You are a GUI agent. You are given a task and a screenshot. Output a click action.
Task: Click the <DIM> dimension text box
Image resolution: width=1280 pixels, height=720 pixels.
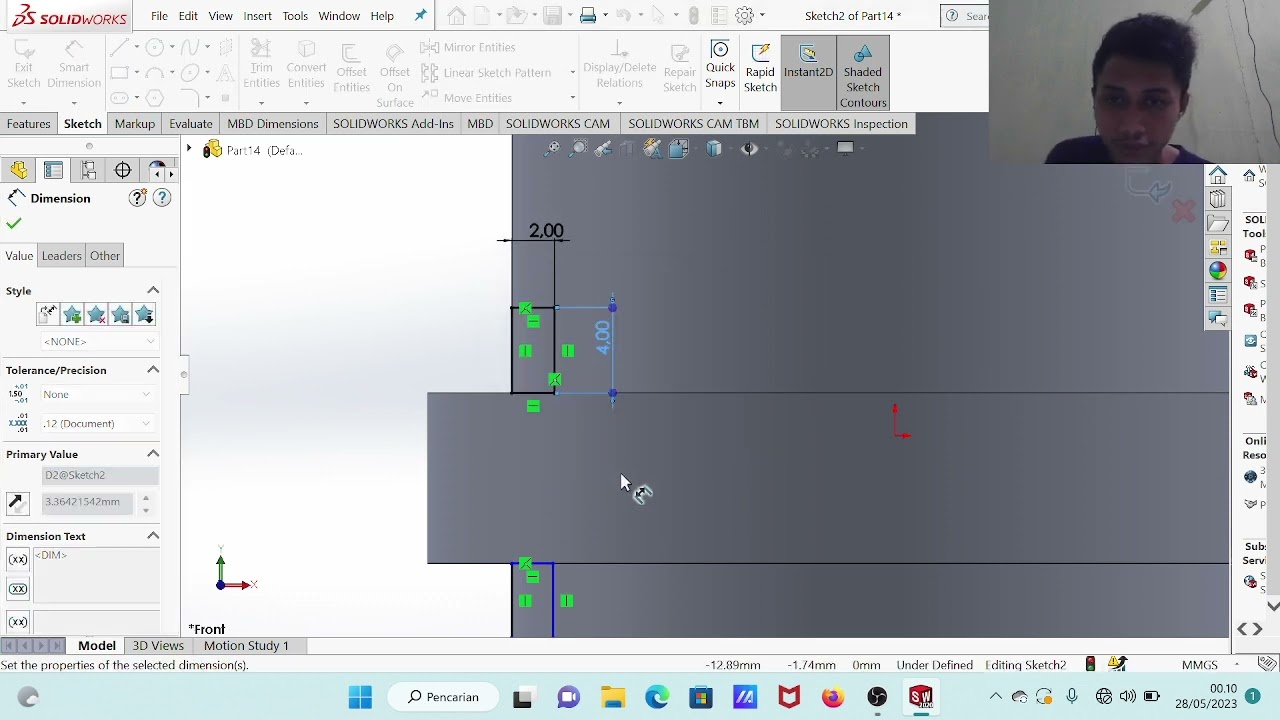(96, 574)
